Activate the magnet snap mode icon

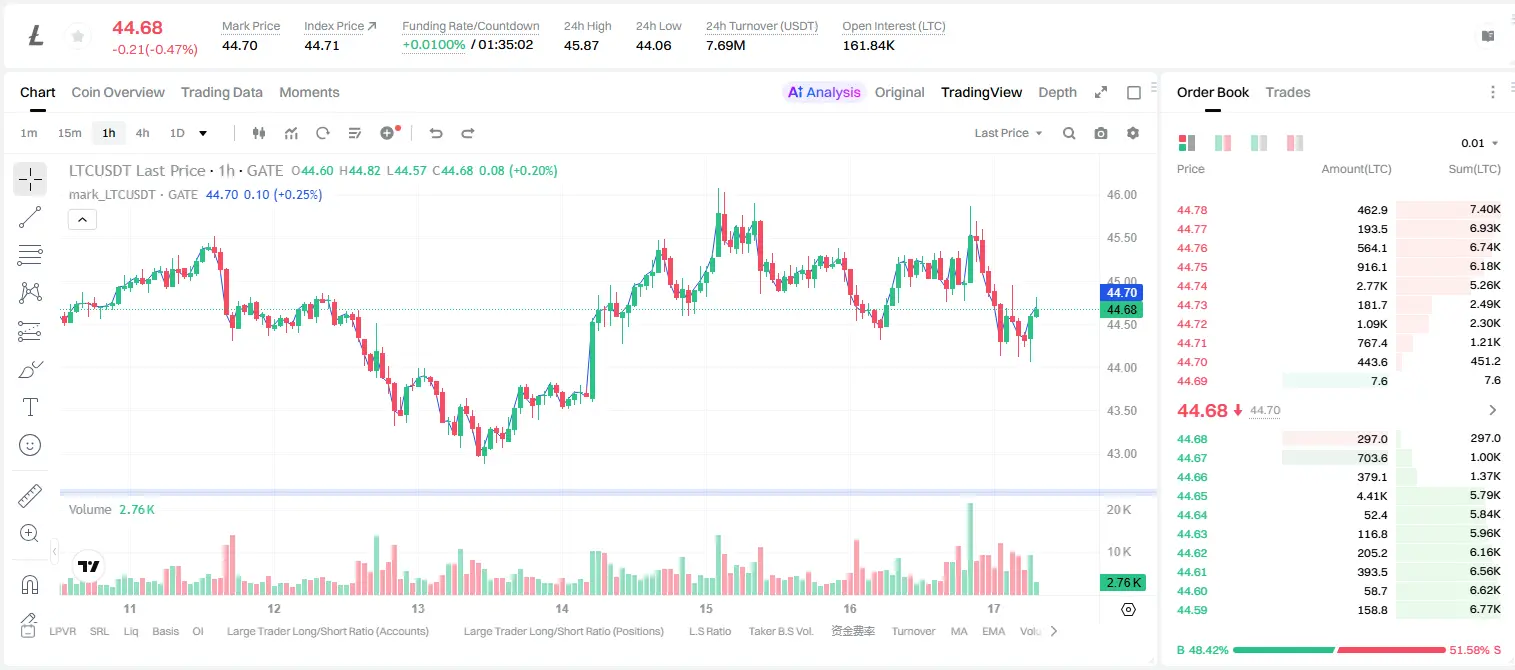(x=30, y=584)
